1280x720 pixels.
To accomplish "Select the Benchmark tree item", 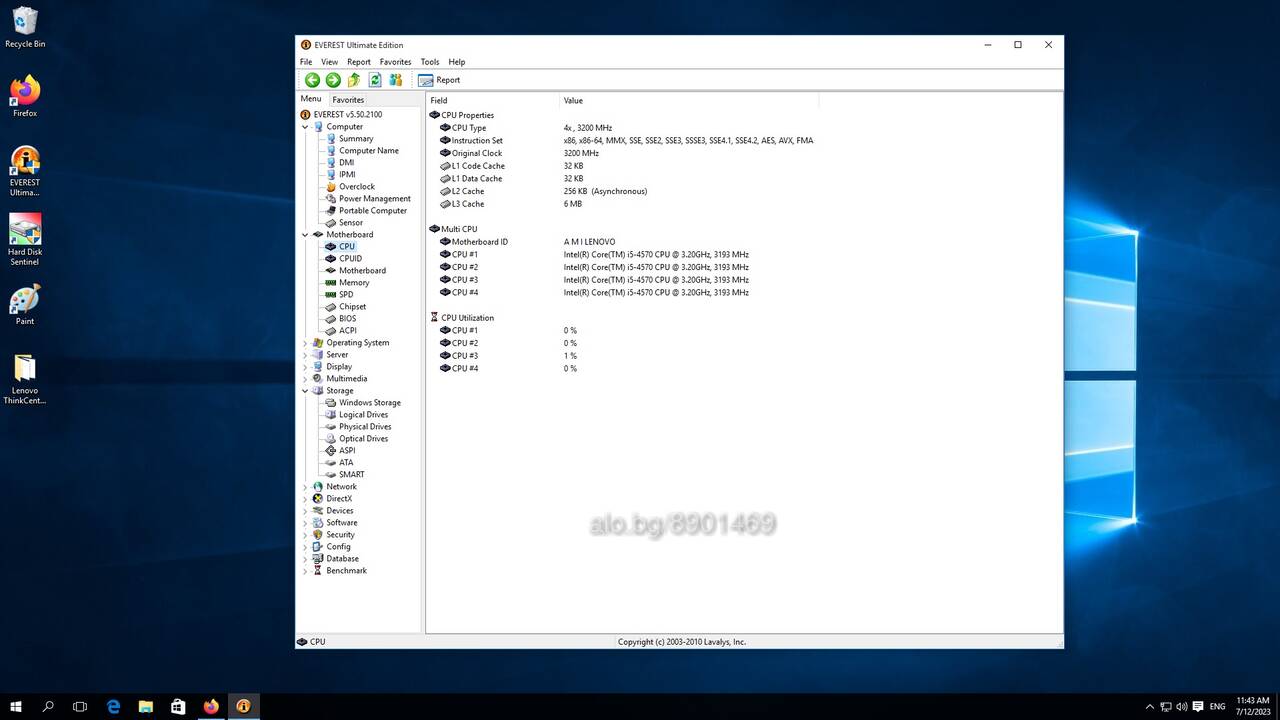I will point(346,571).
